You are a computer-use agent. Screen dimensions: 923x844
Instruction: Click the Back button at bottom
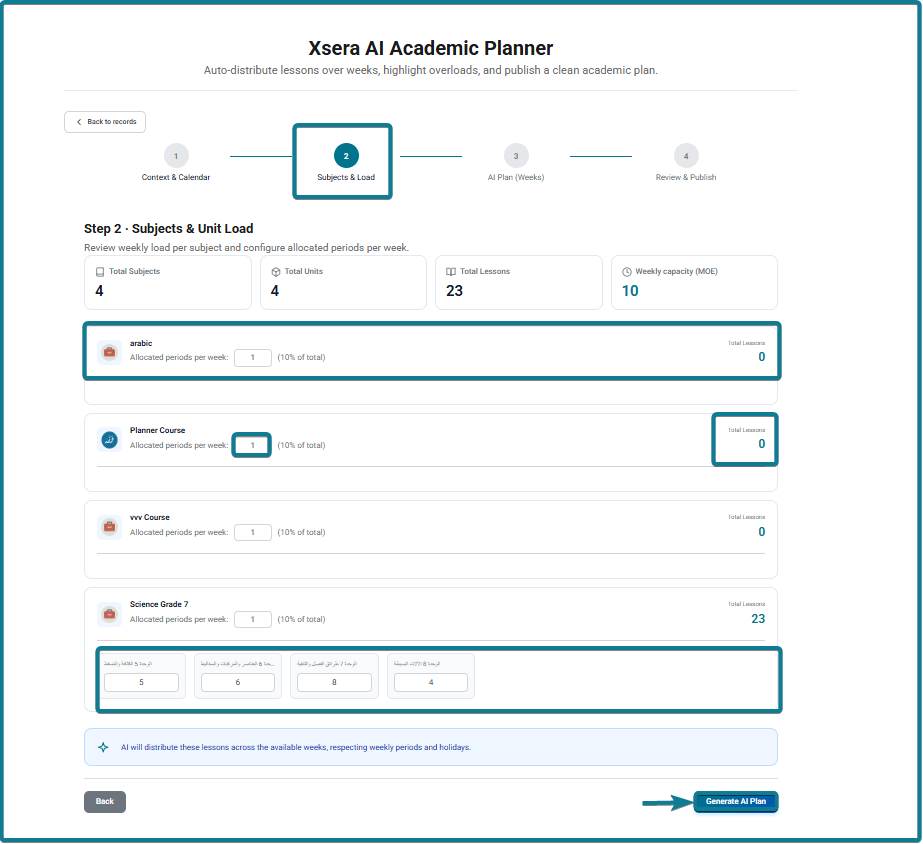coord(105,802)
